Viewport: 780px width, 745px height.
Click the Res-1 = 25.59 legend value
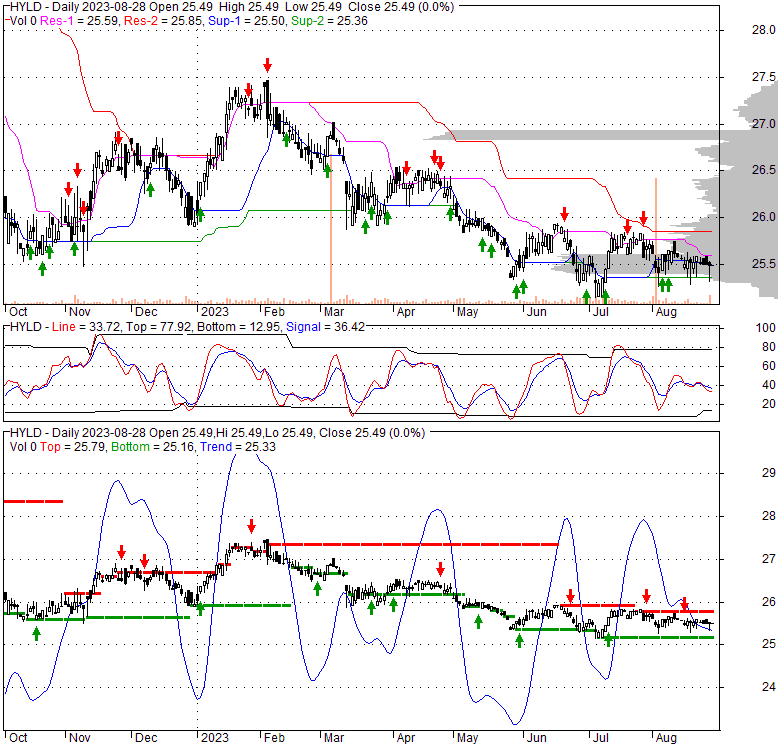pyautogui.click(x=81, y=21)
